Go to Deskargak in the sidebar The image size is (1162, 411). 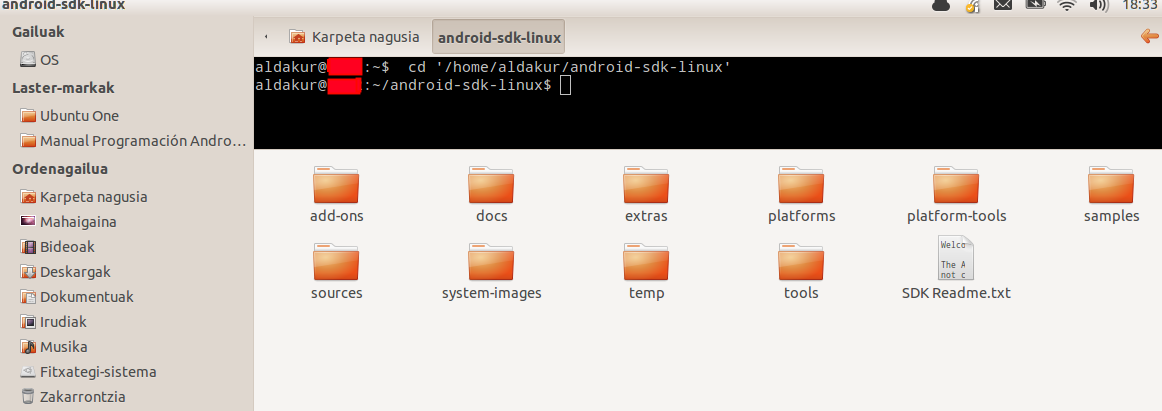coord(75,271)
